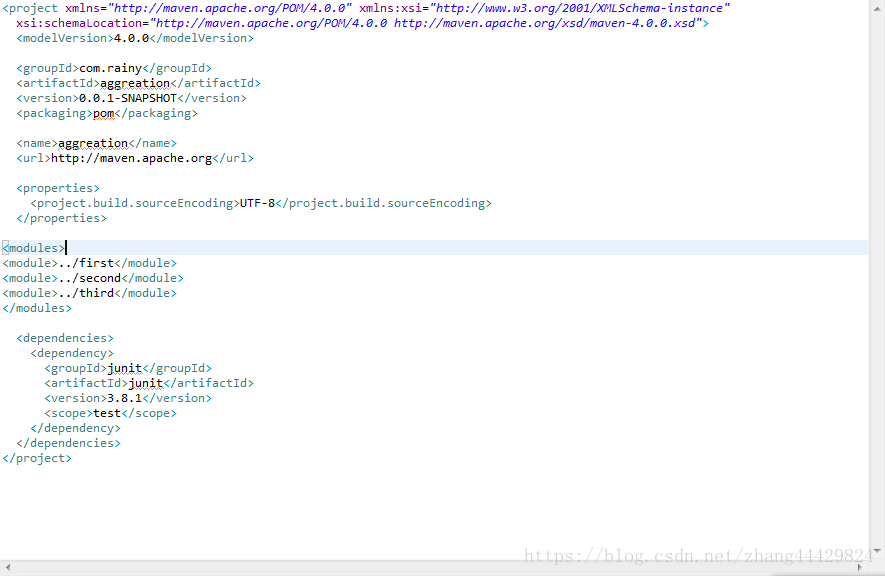The width and height of the screenshot is (885, 576).
Task: Click the packaging value pom
Action: click(104, 113)
